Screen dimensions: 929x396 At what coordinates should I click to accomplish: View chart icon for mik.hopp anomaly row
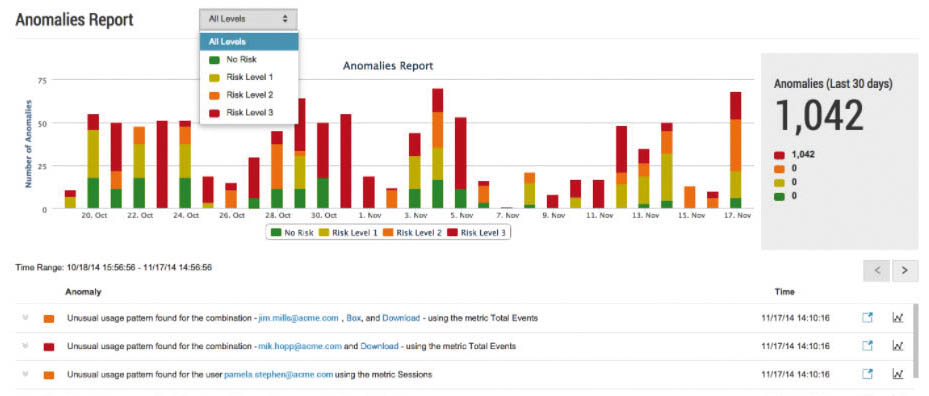[898, 346]
